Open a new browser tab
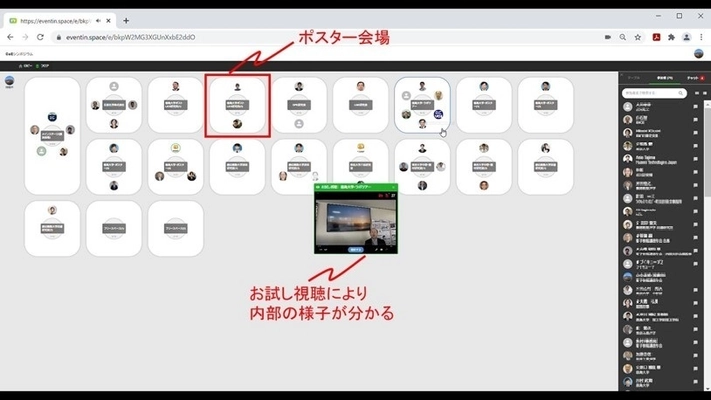This screenshot has width=711, height=400. point(126,20)
